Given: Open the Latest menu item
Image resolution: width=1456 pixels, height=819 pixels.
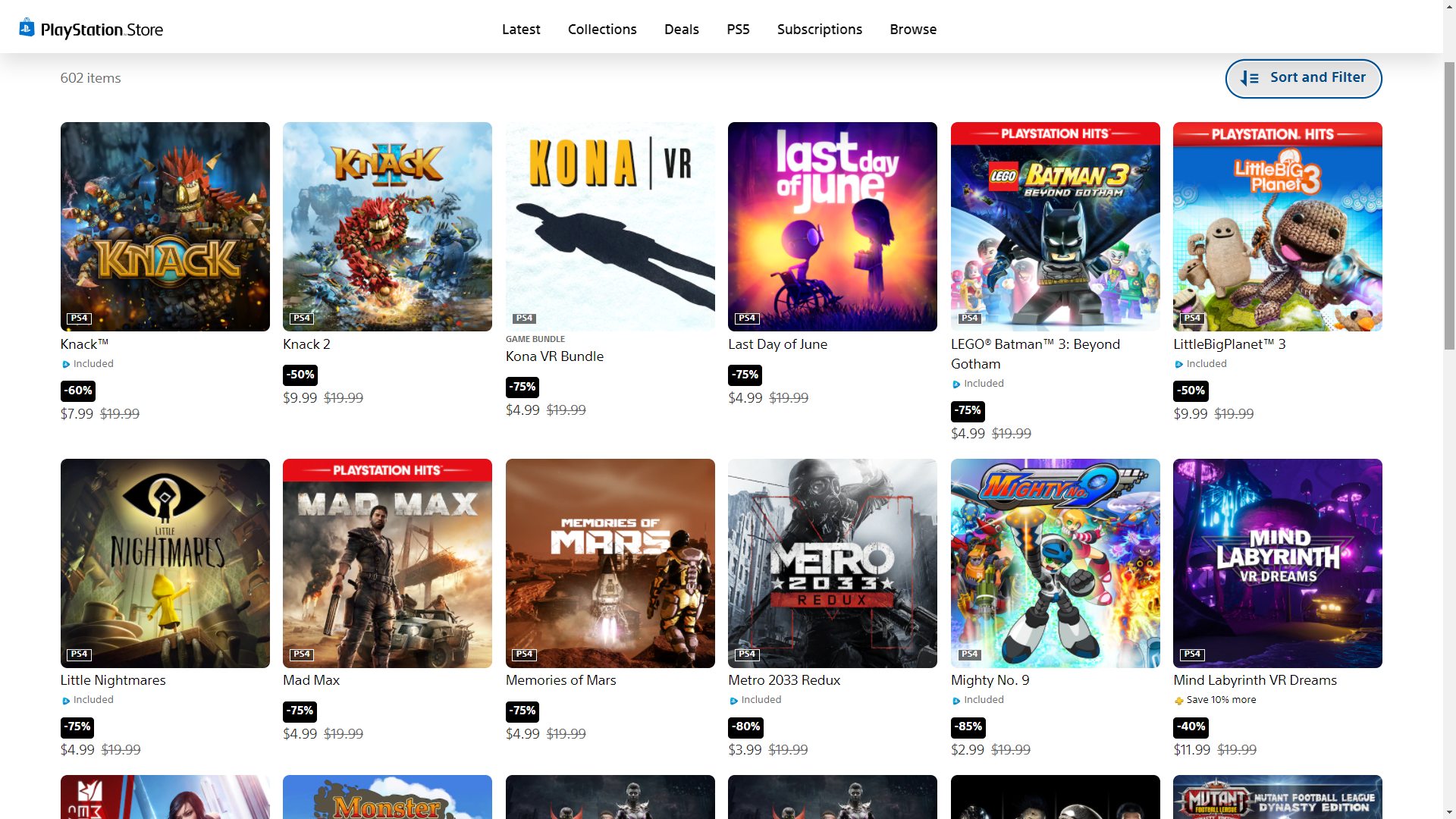Looking at the screenshot, I should (521, 30).
